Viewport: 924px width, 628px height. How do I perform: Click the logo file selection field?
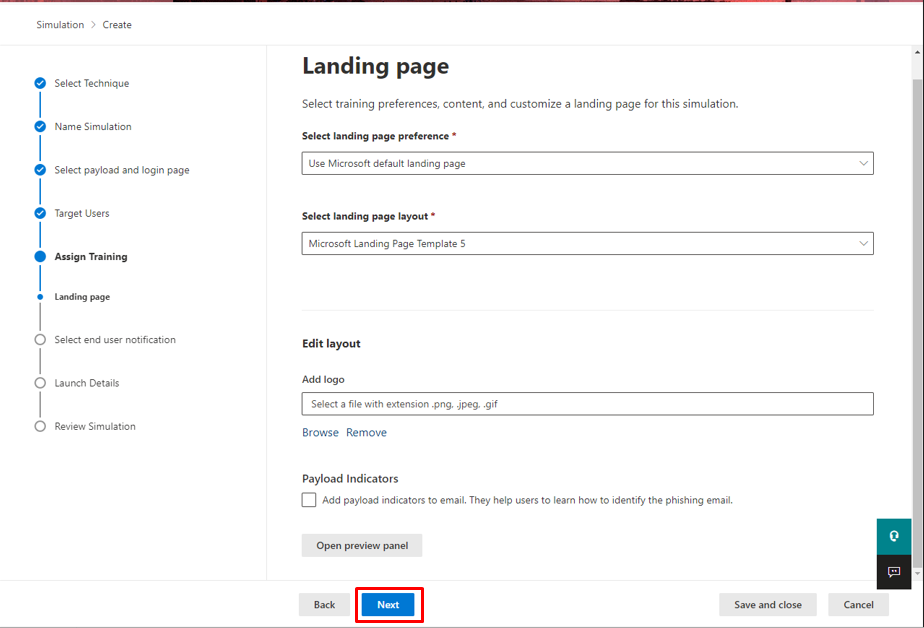coord(587,403)
